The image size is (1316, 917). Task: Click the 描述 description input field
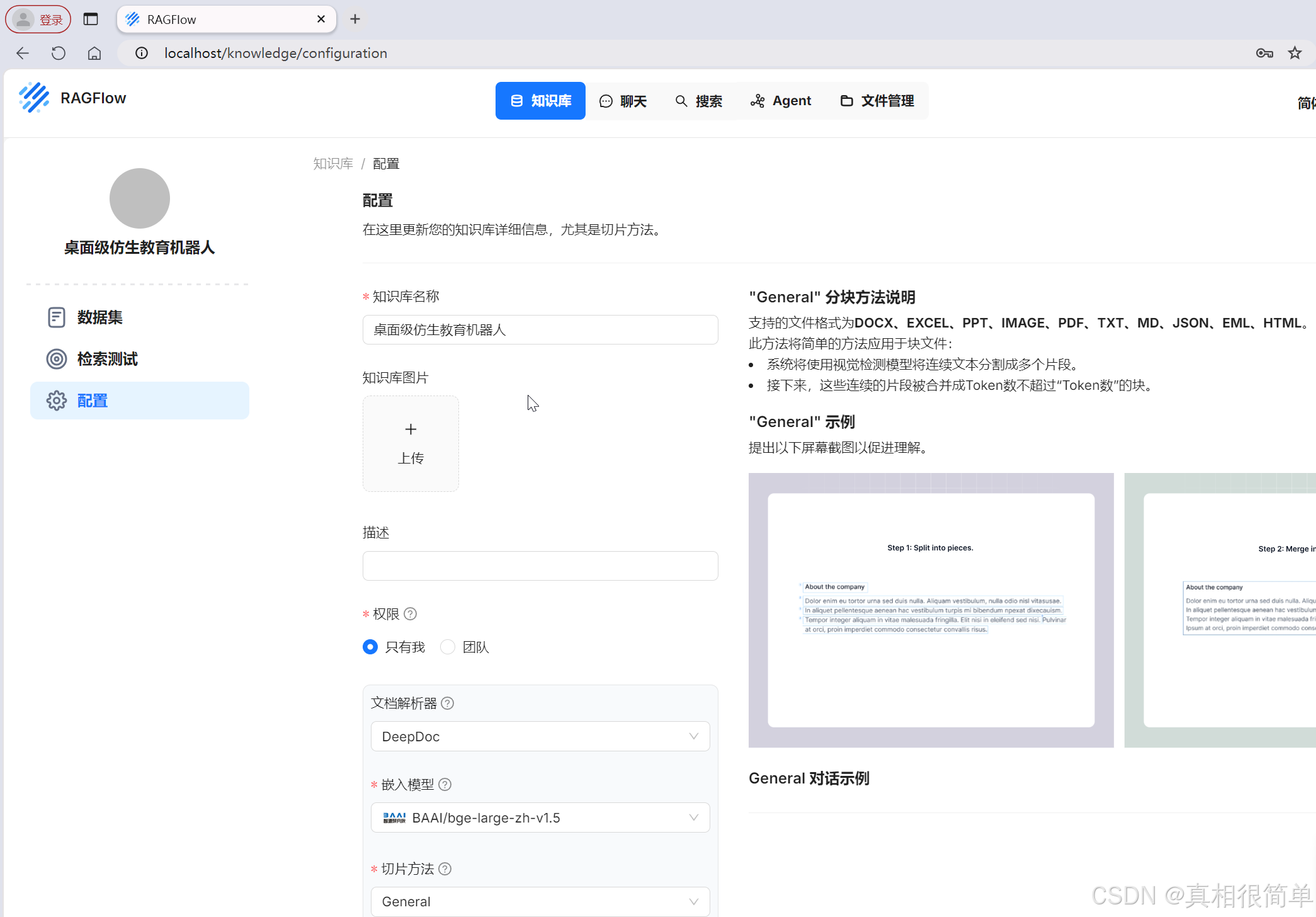coord(540,566)
